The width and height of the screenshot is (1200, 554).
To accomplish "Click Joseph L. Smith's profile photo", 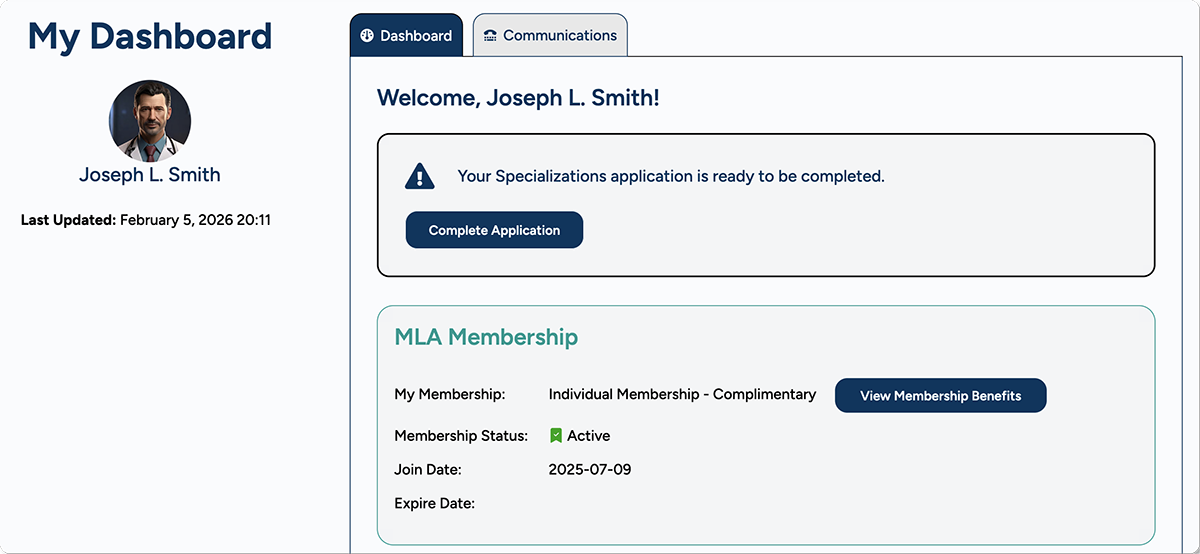I will (x=150, y=121).
